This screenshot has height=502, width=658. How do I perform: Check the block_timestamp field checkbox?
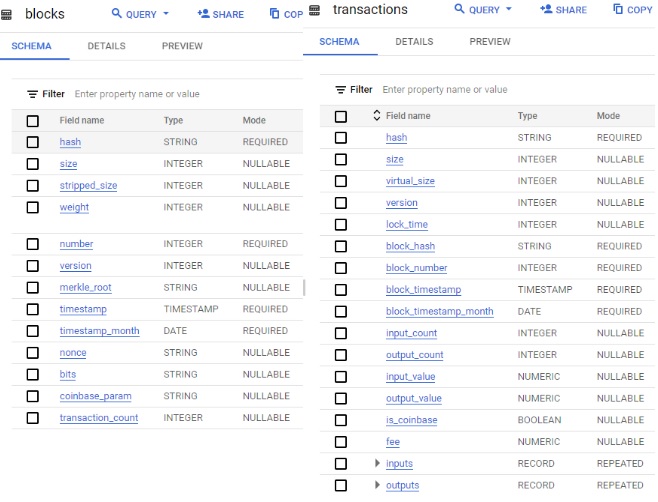(341, 290)
